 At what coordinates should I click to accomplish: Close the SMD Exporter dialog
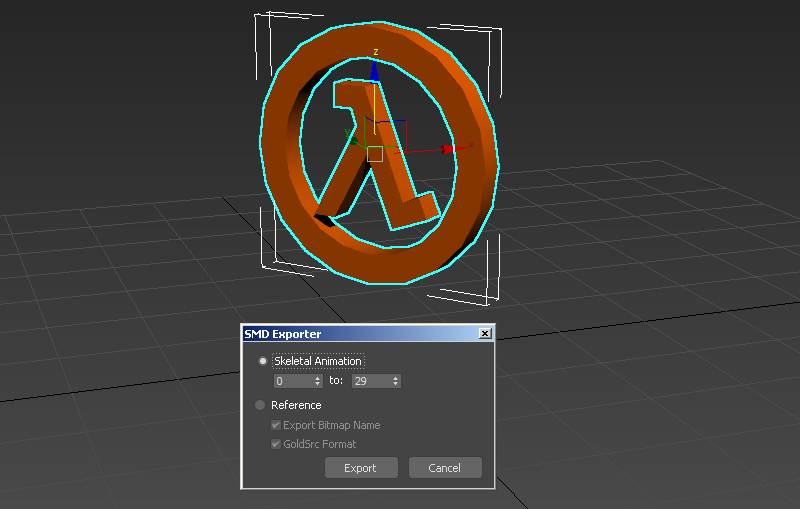click(x=485, y=334)
